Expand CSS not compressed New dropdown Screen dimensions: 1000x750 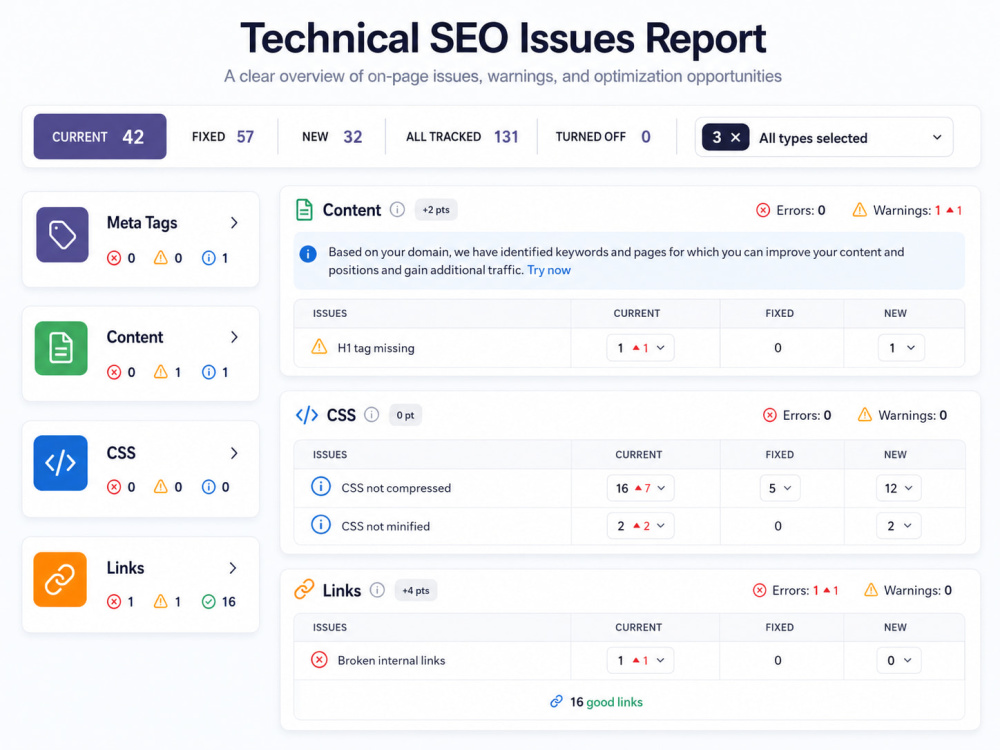[x=898, y=488]
